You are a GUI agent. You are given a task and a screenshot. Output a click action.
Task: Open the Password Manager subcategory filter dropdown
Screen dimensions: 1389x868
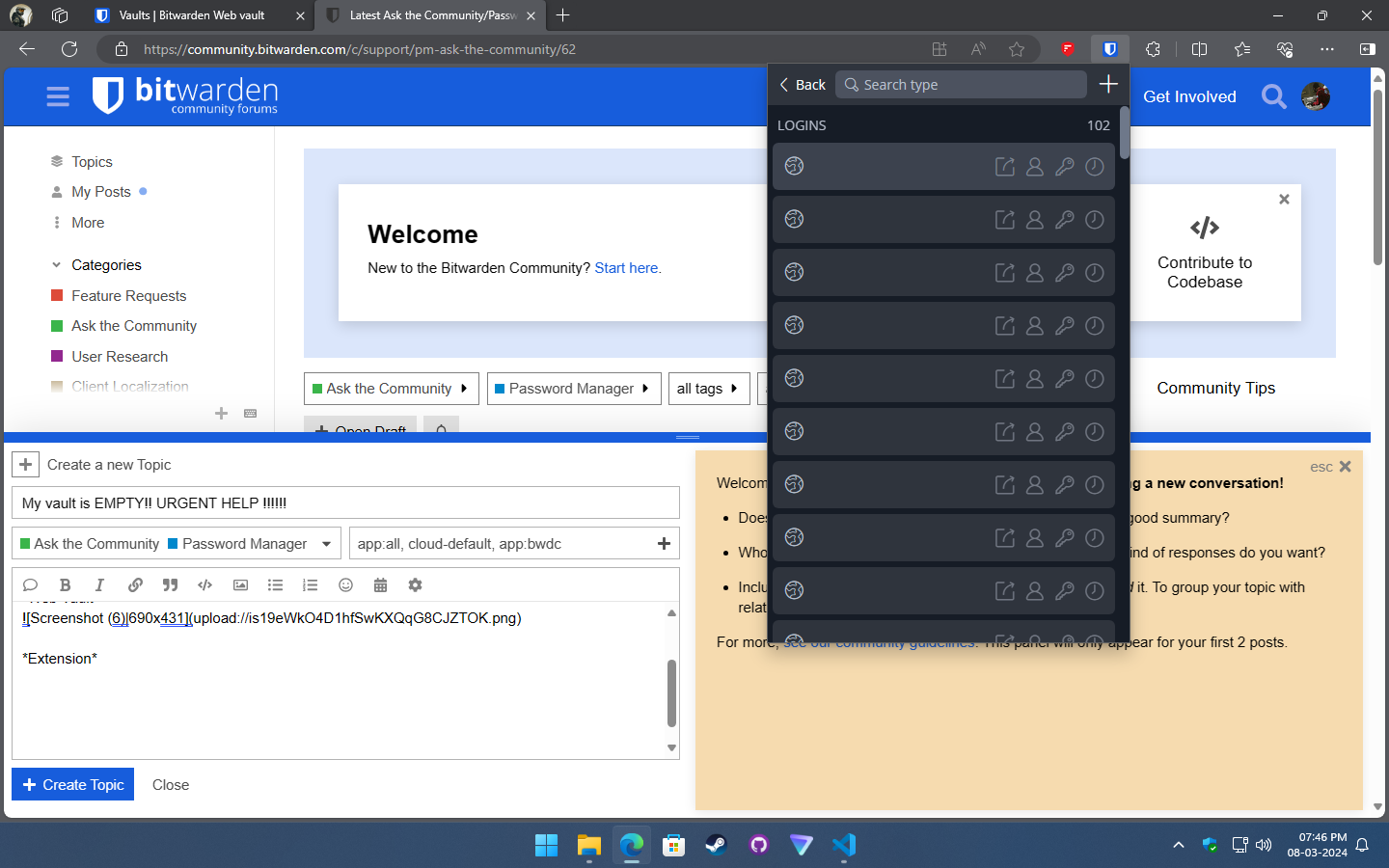574,389
